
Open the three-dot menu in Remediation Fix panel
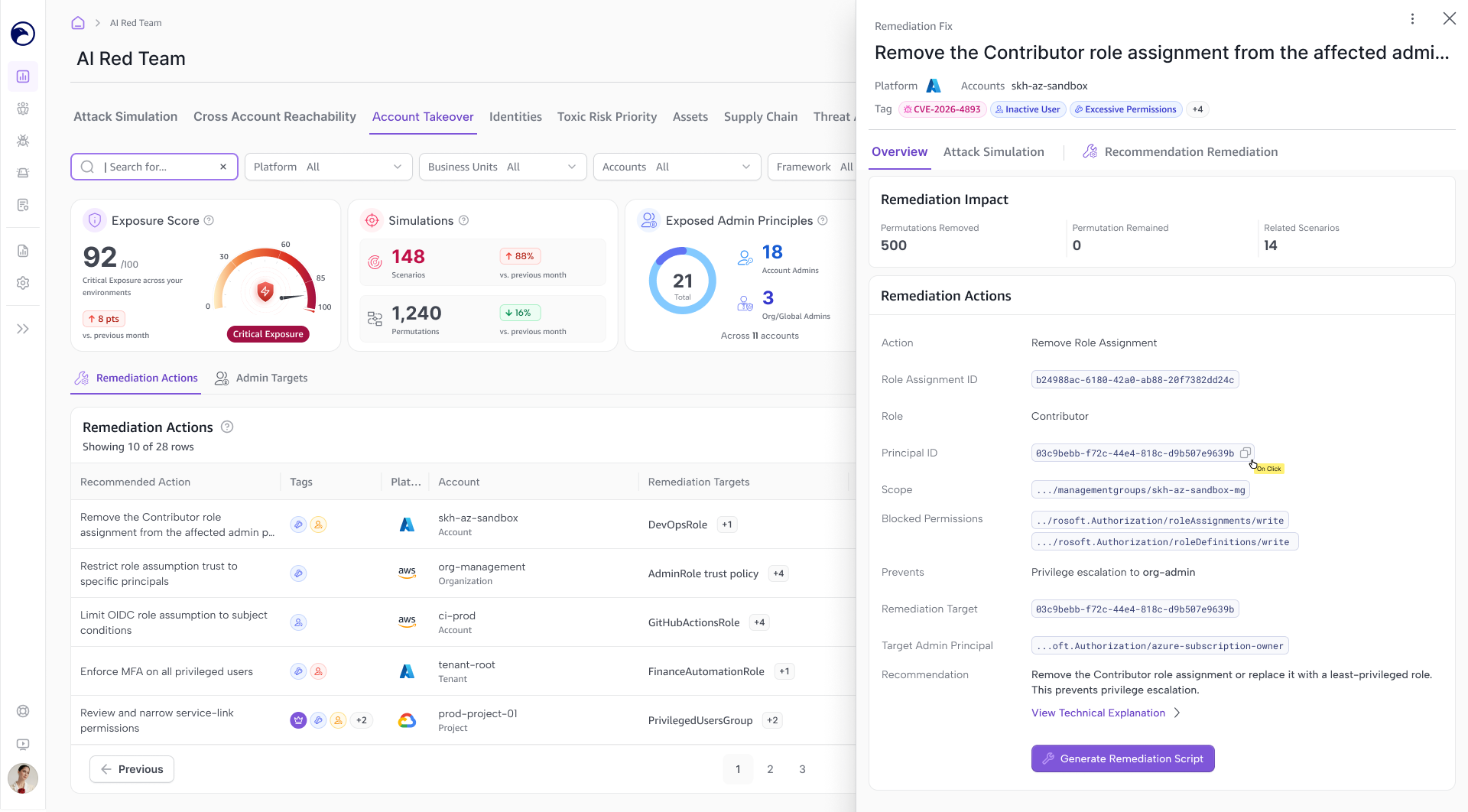point(1412,18)
